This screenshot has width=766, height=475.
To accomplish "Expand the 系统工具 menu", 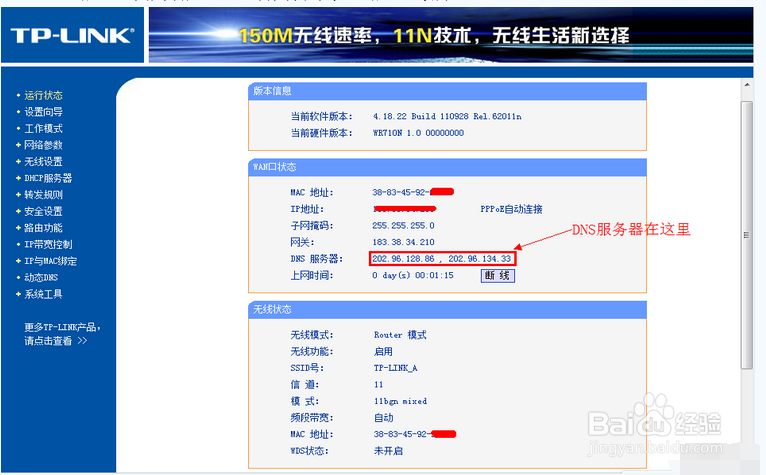I will 43,294.
